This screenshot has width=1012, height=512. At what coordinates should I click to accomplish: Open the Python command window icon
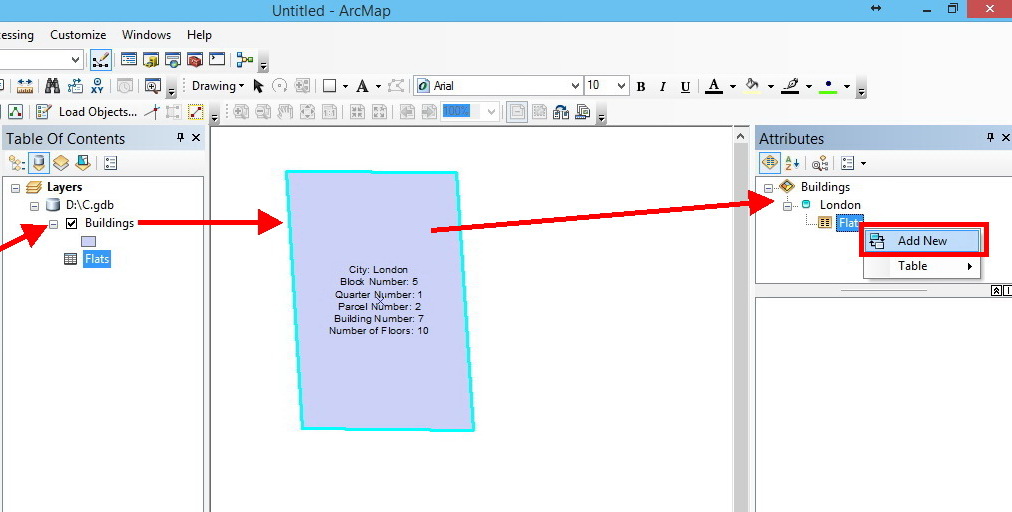point(218,59)
